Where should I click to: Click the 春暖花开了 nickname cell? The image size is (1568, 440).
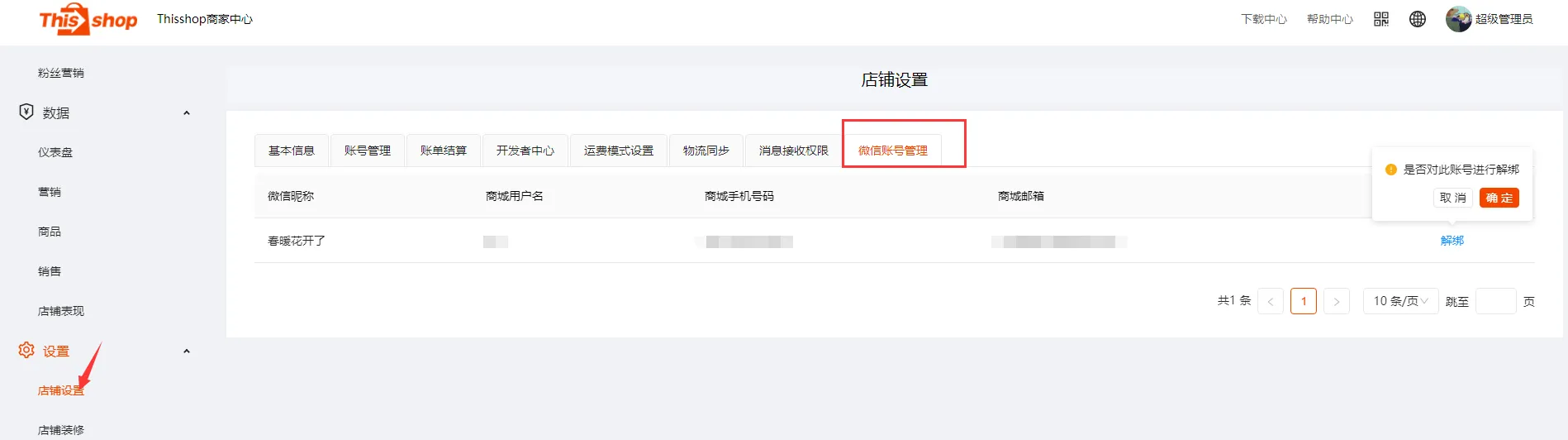[x=297, y=241]
